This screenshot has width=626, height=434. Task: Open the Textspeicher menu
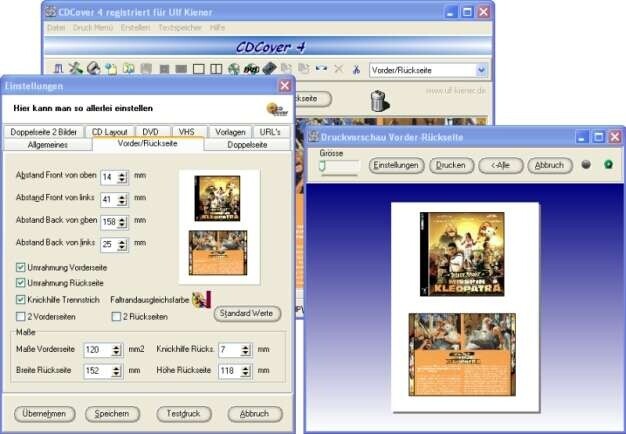[x=180, y=28]
